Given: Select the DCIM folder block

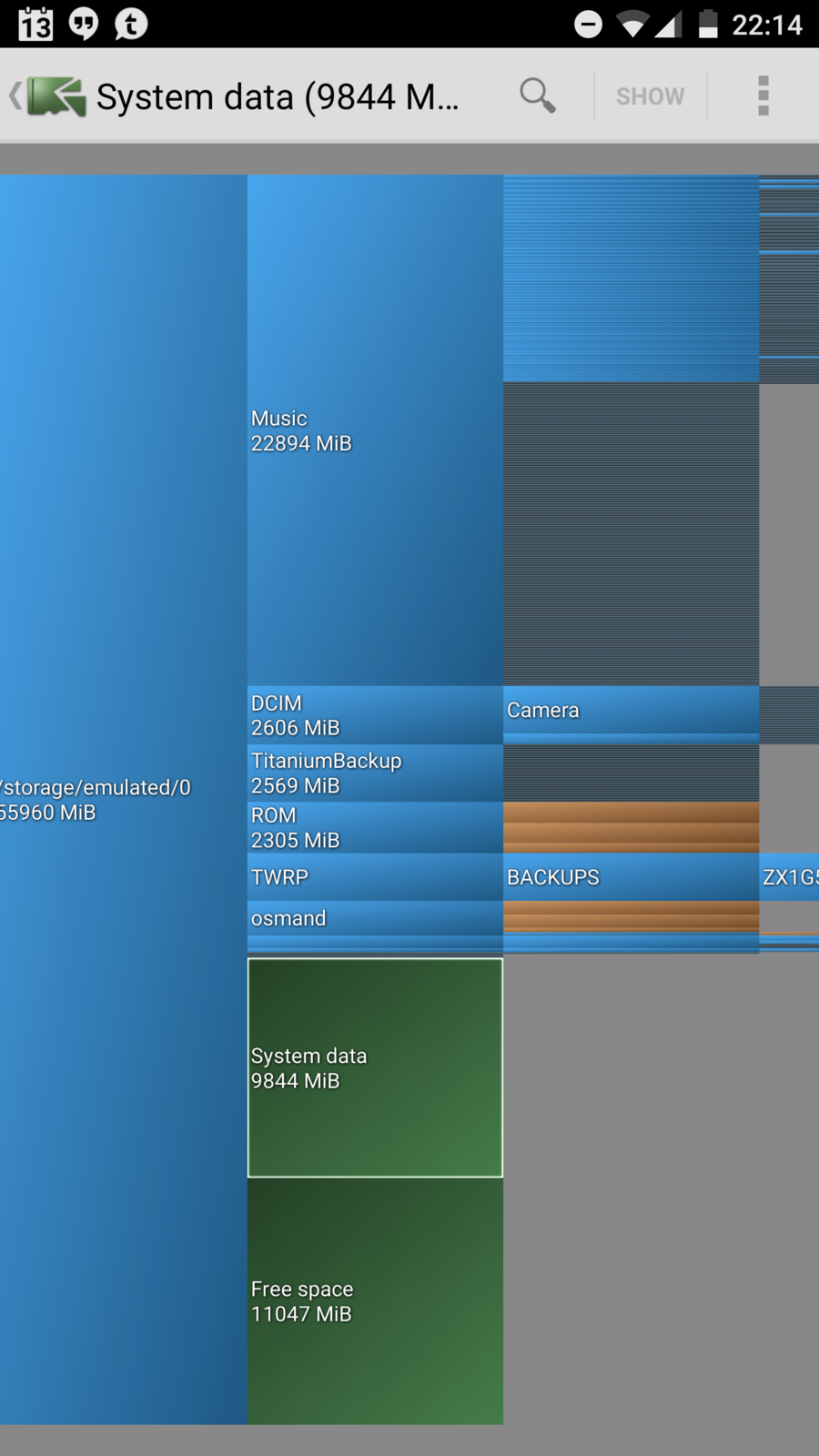Looking at the screenshot, I should (x=374, y=715).
